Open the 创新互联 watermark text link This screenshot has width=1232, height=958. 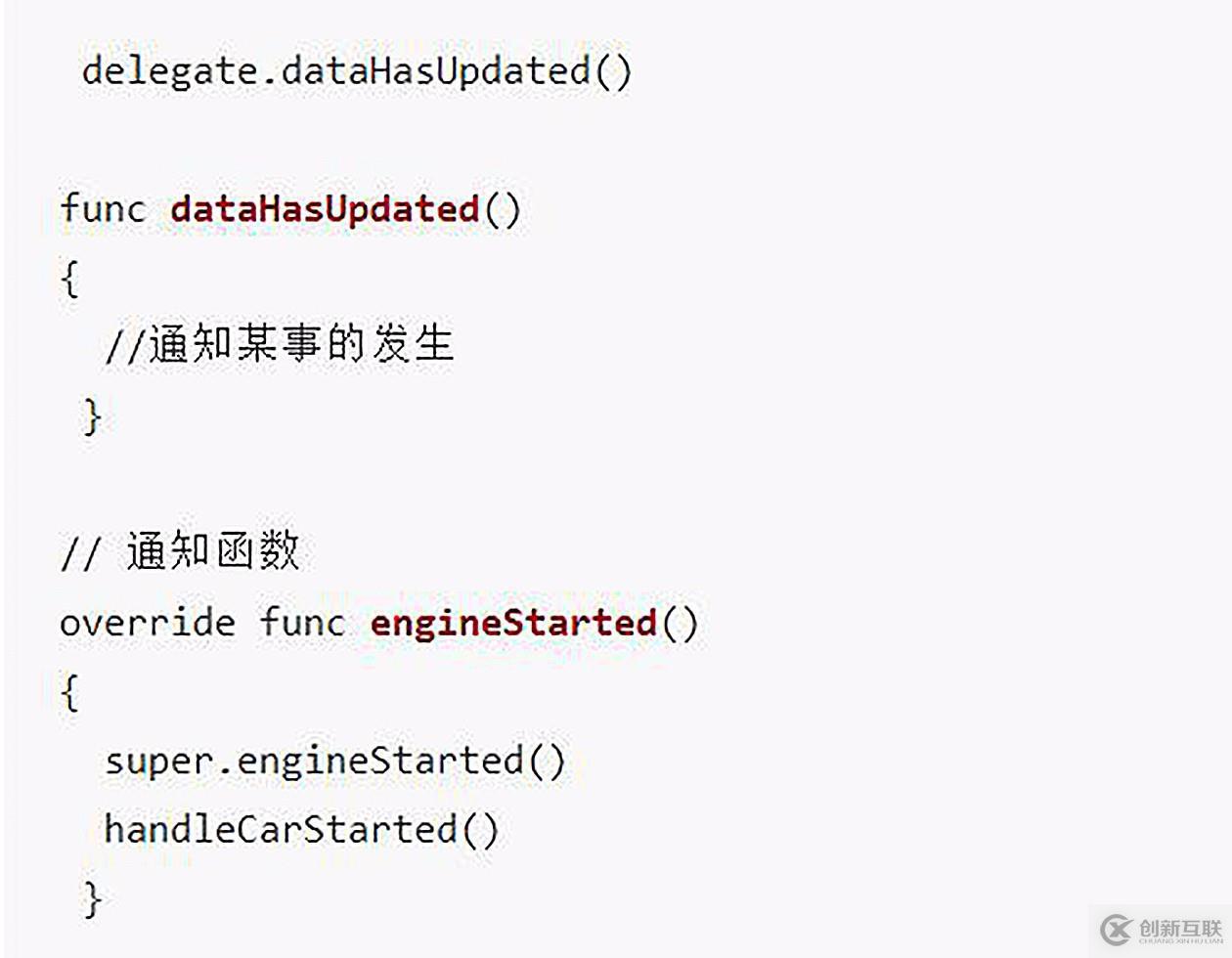[x=1180, y=929]
